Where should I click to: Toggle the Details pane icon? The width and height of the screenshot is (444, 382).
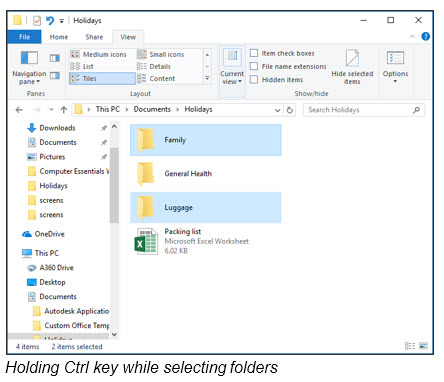(55, 76)
